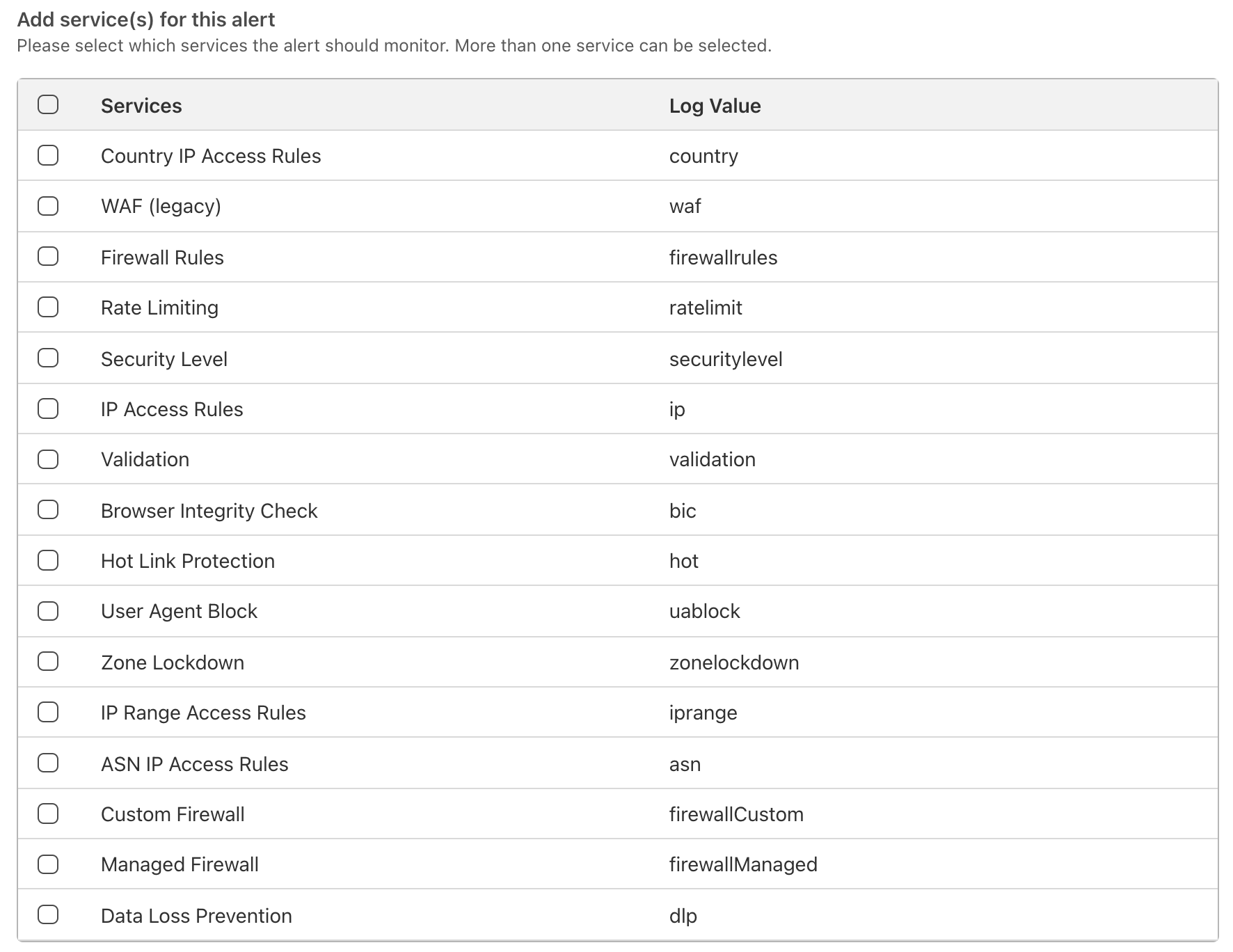The height and width of the screenshot is (952, 1233).
Task: Check the select-all services checkbox in header
Action: point(48,104)
